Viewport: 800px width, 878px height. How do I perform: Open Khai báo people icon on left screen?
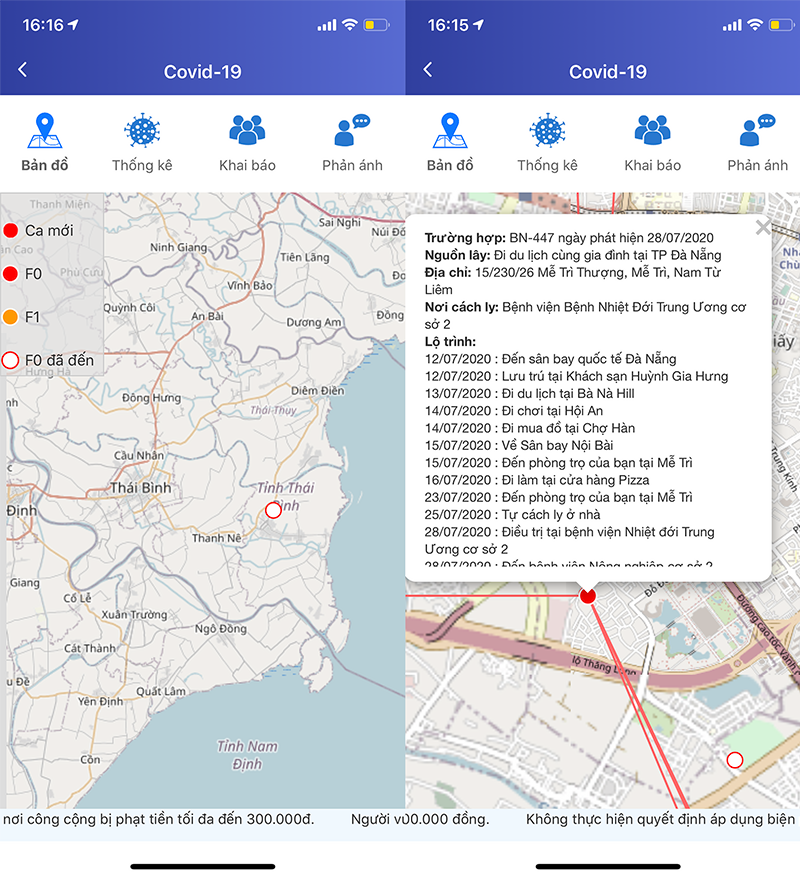pos(247,132)
